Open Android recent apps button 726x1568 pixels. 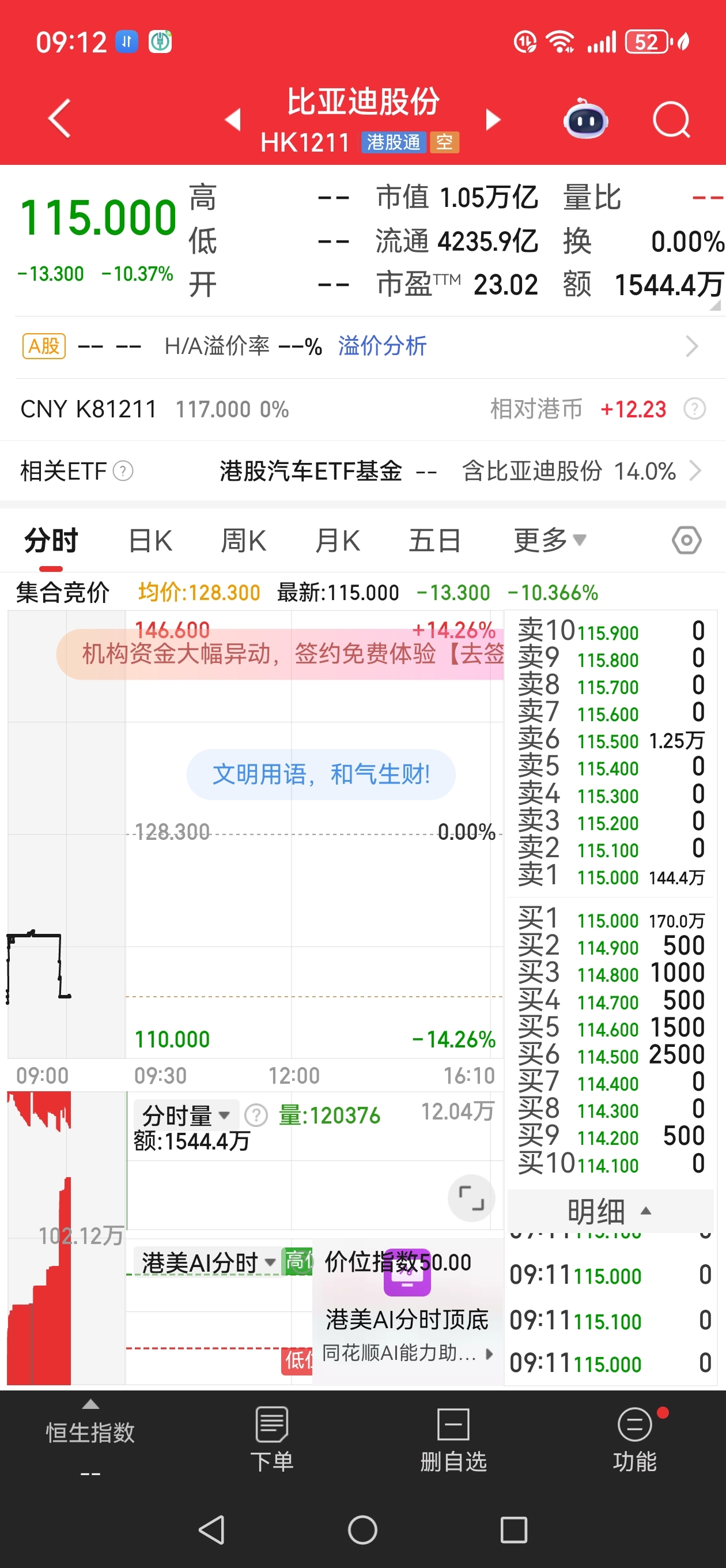513,1529
